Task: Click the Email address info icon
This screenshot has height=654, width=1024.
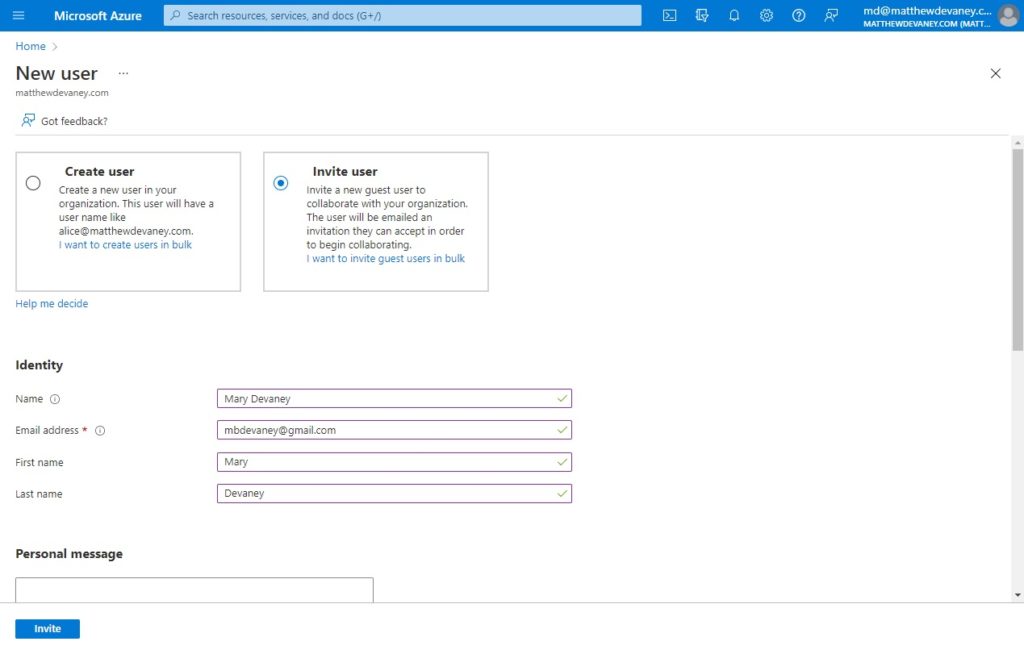Action: point(100,431)
